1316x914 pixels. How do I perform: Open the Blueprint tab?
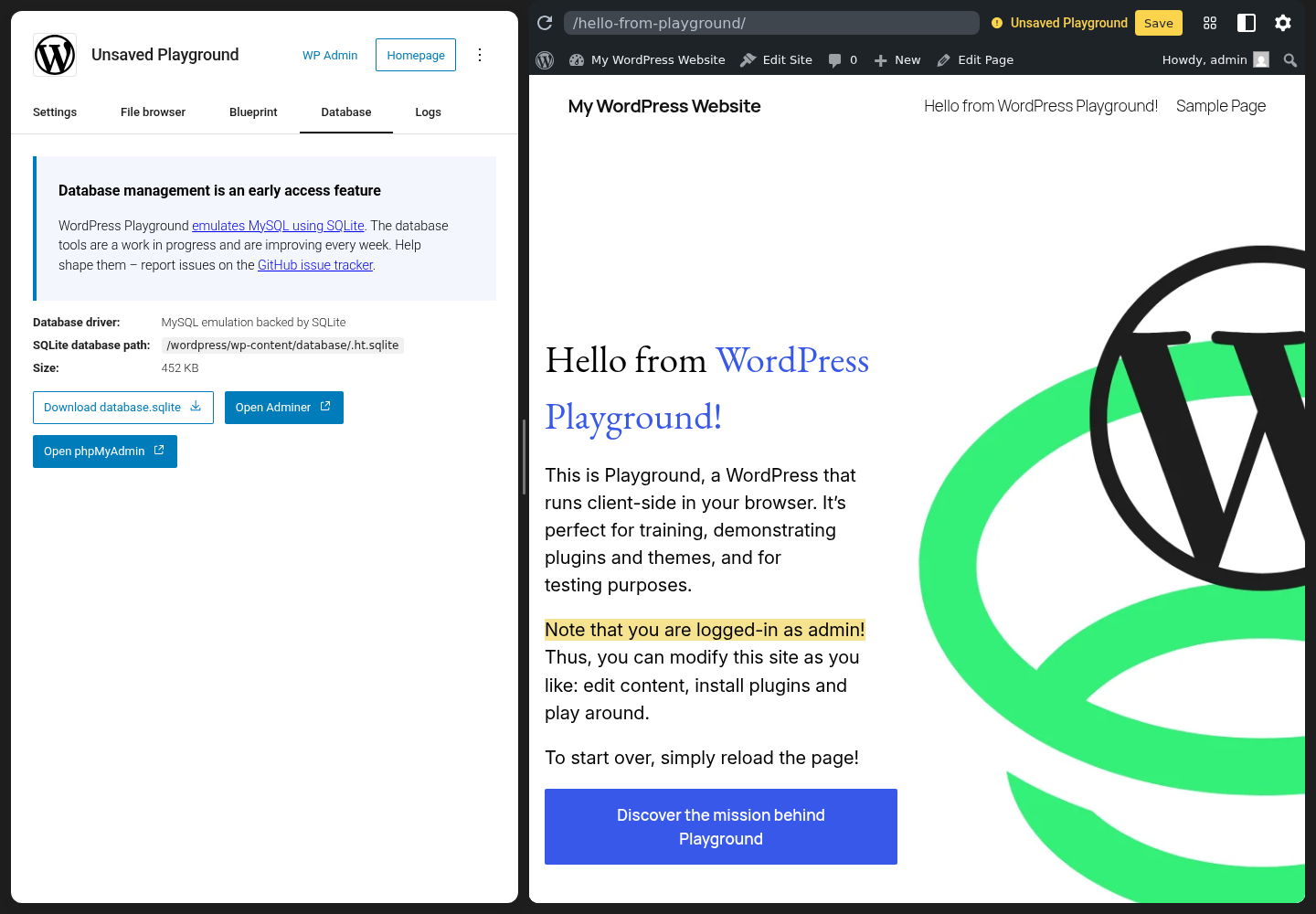click(x=253, y=112)
